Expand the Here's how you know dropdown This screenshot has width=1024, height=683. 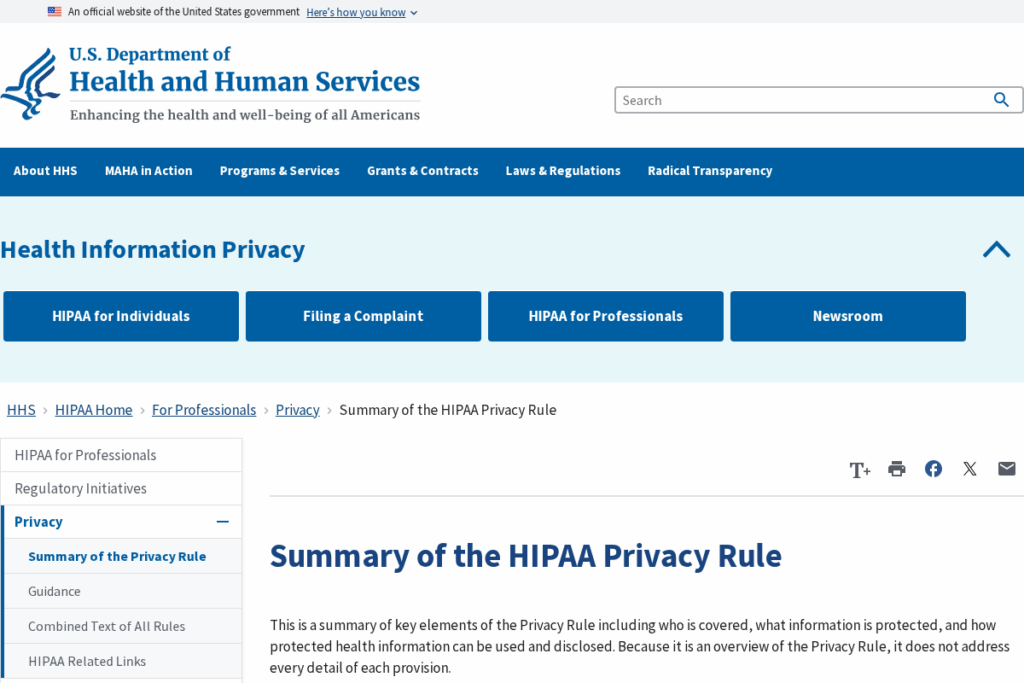click(362, 12)
